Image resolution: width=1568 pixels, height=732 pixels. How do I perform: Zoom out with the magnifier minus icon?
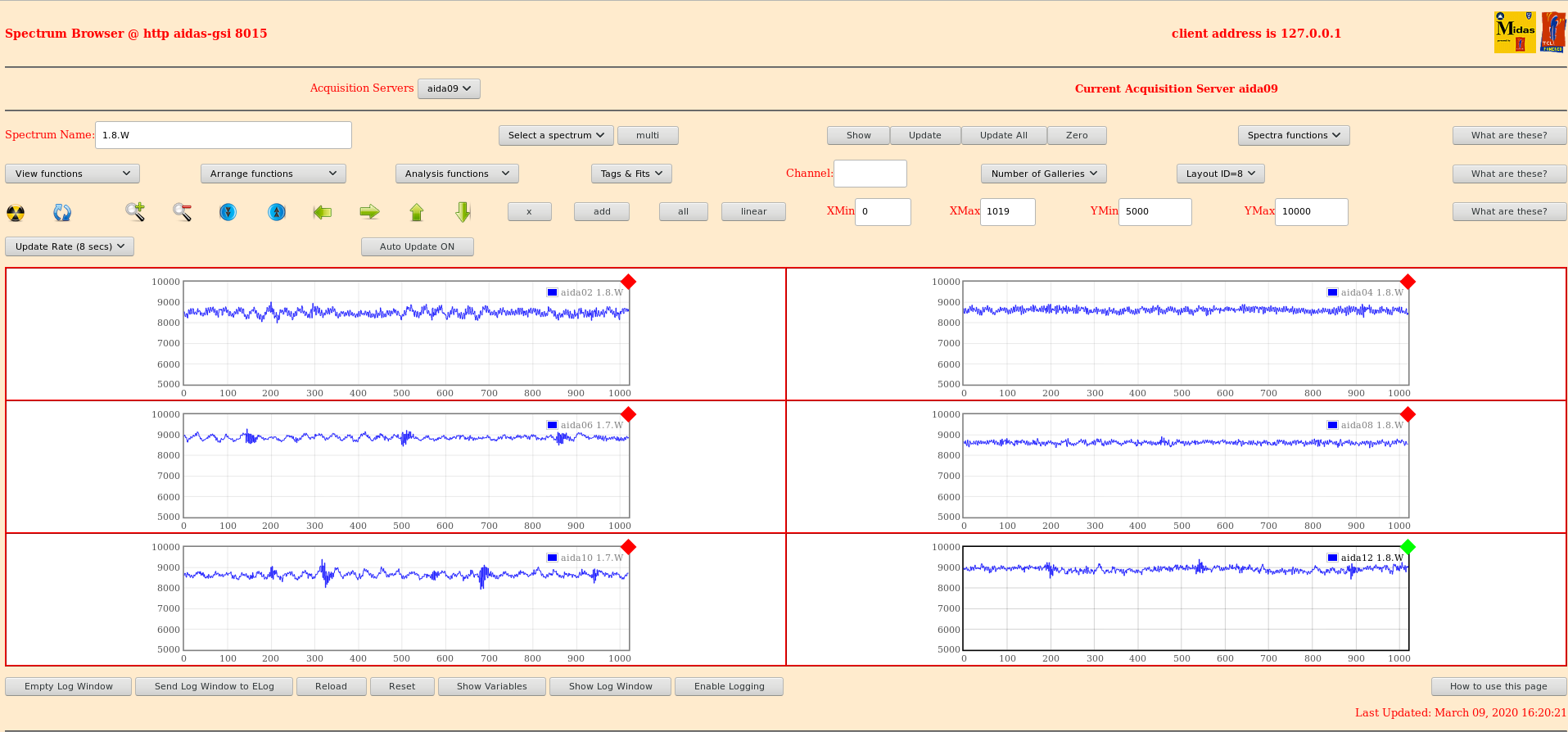(x=182, y=212)
